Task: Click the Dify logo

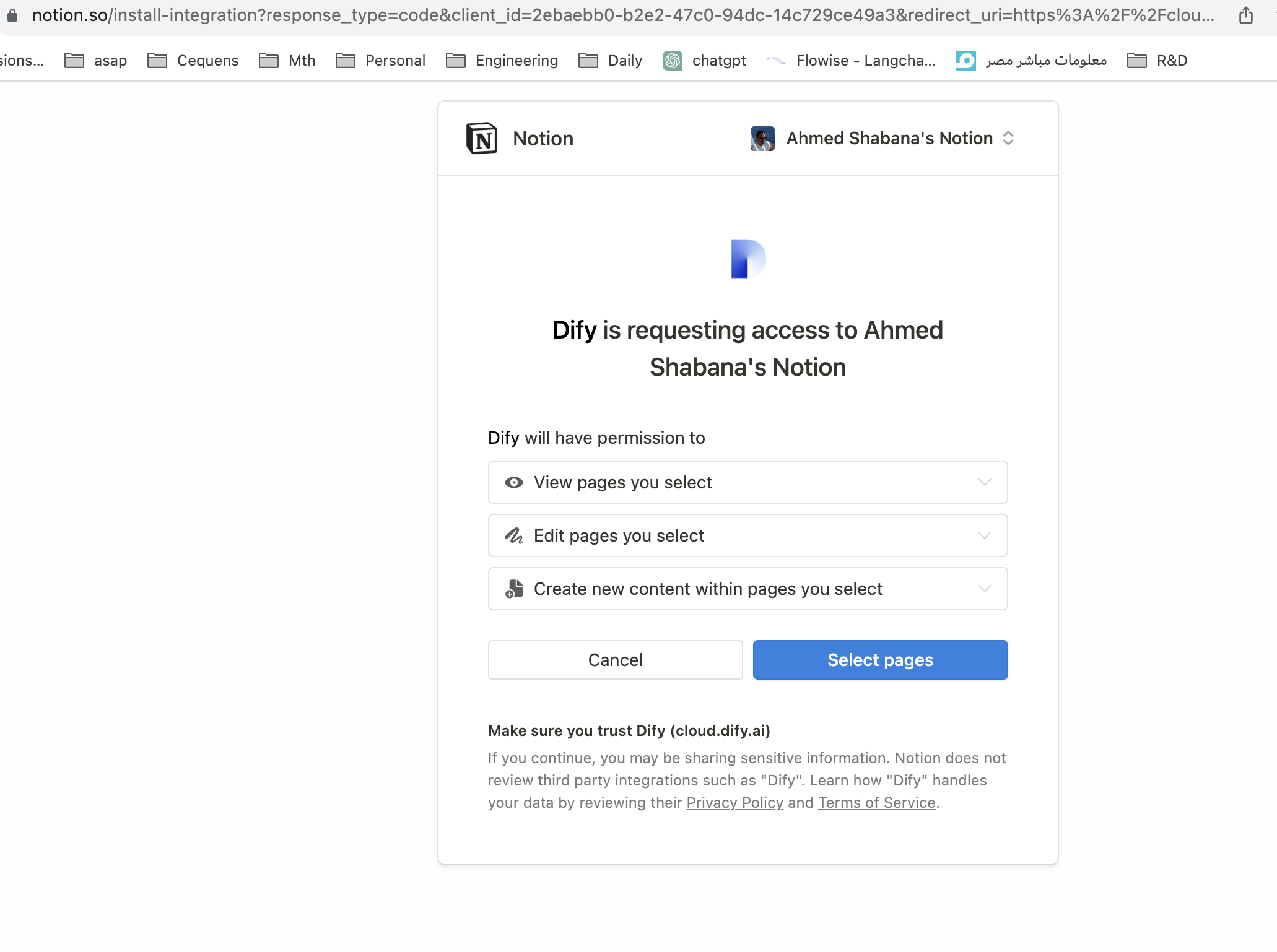Action: click(747, 259)
